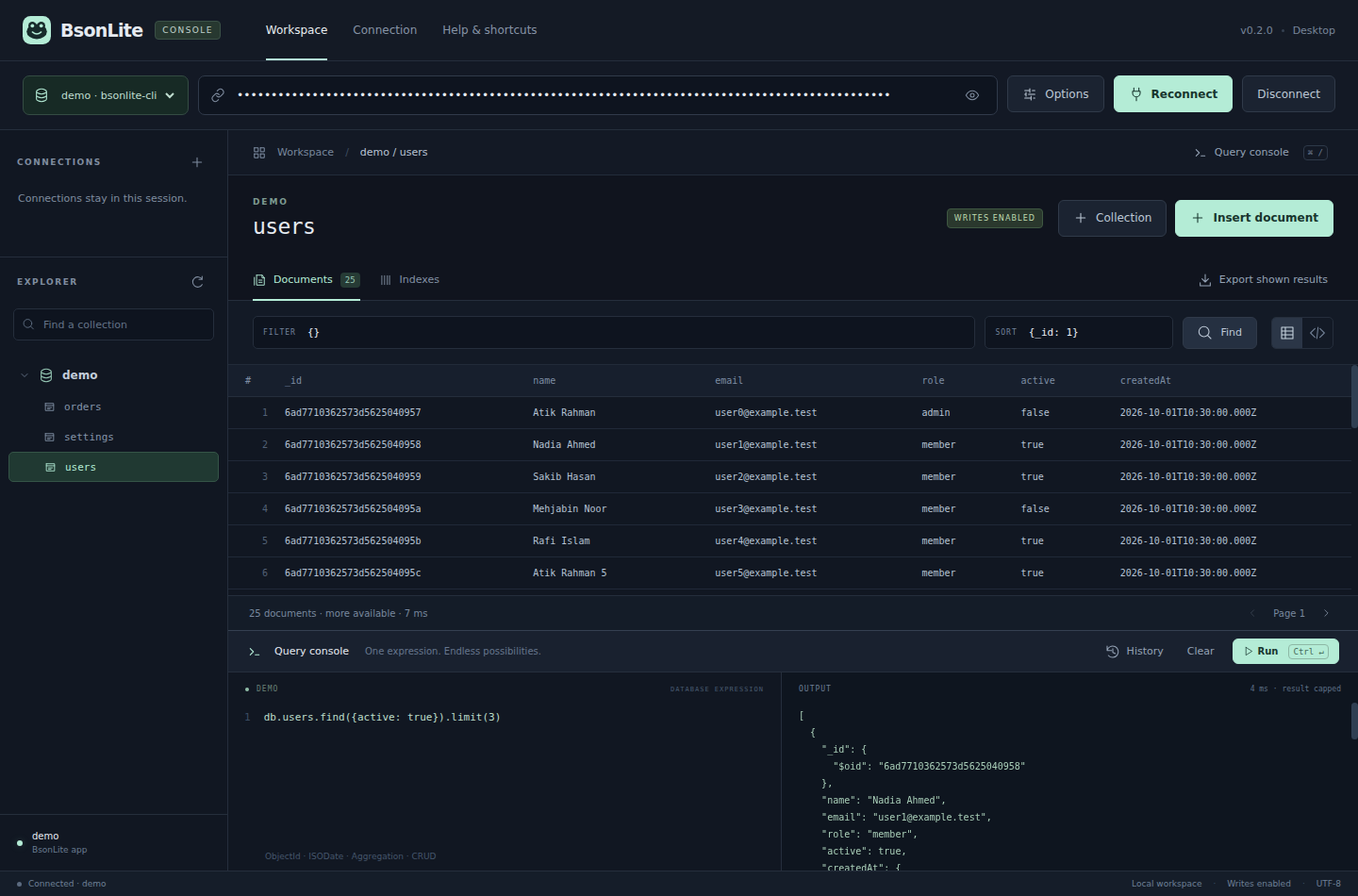Run the console expression
The width and height of the screenshot is (1358, 896).
pos(1285,652)
